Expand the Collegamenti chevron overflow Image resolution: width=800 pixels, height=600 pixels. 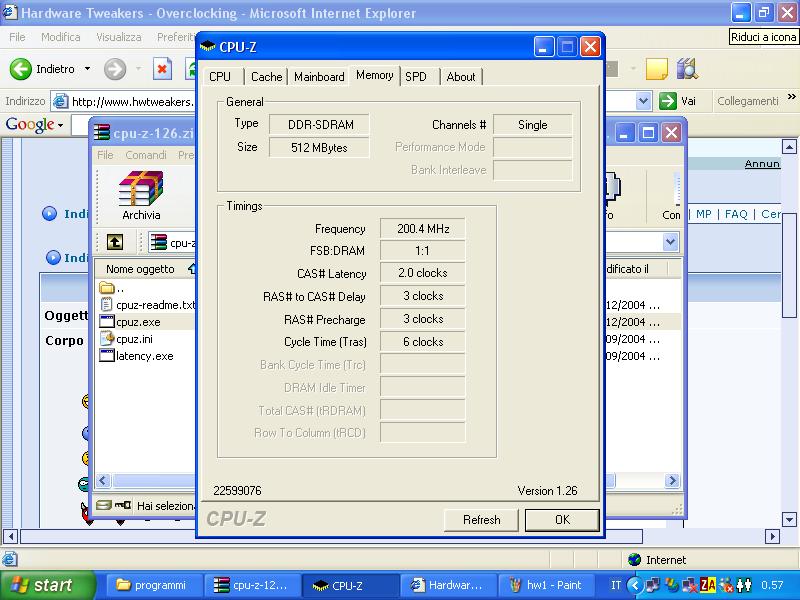click(x=791, y=96)
